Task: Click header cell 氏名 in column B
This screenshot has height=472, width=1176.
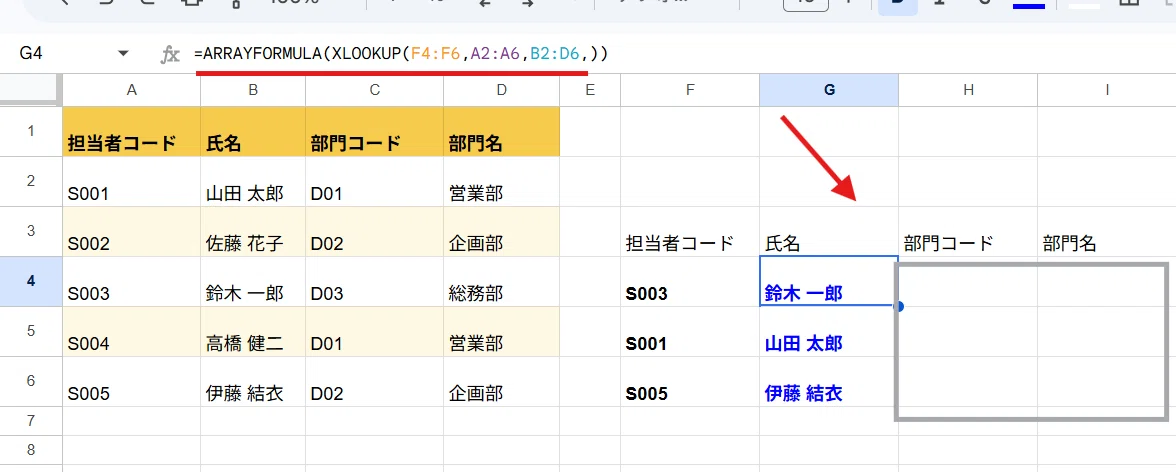Action: [x=253, y=131]
